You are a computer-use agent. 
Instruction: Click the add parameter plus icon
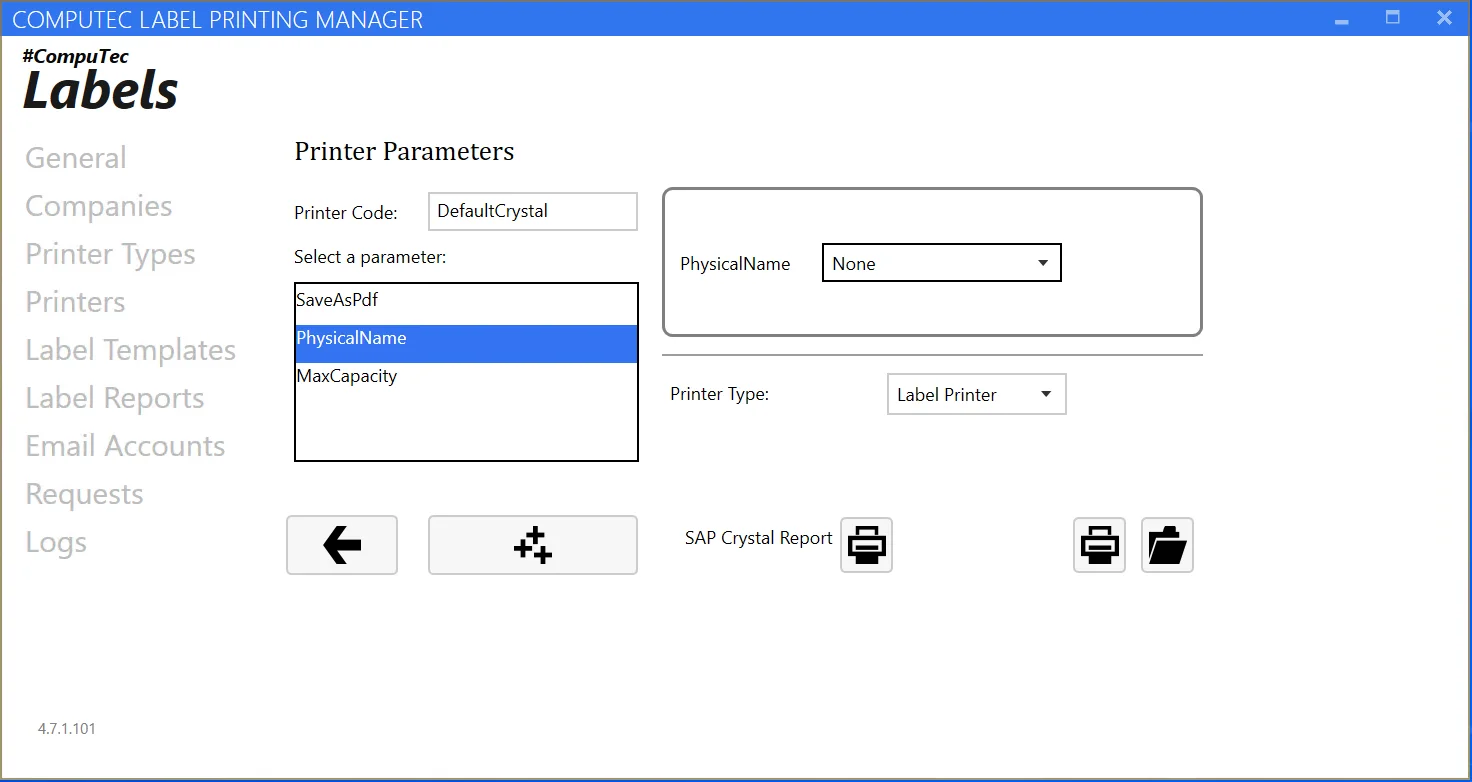point(532,545)
